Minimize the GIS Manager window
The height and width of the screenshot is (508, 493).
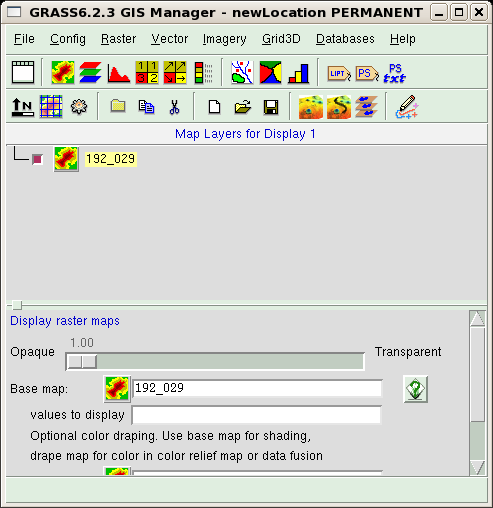click(x=439, y=13)
